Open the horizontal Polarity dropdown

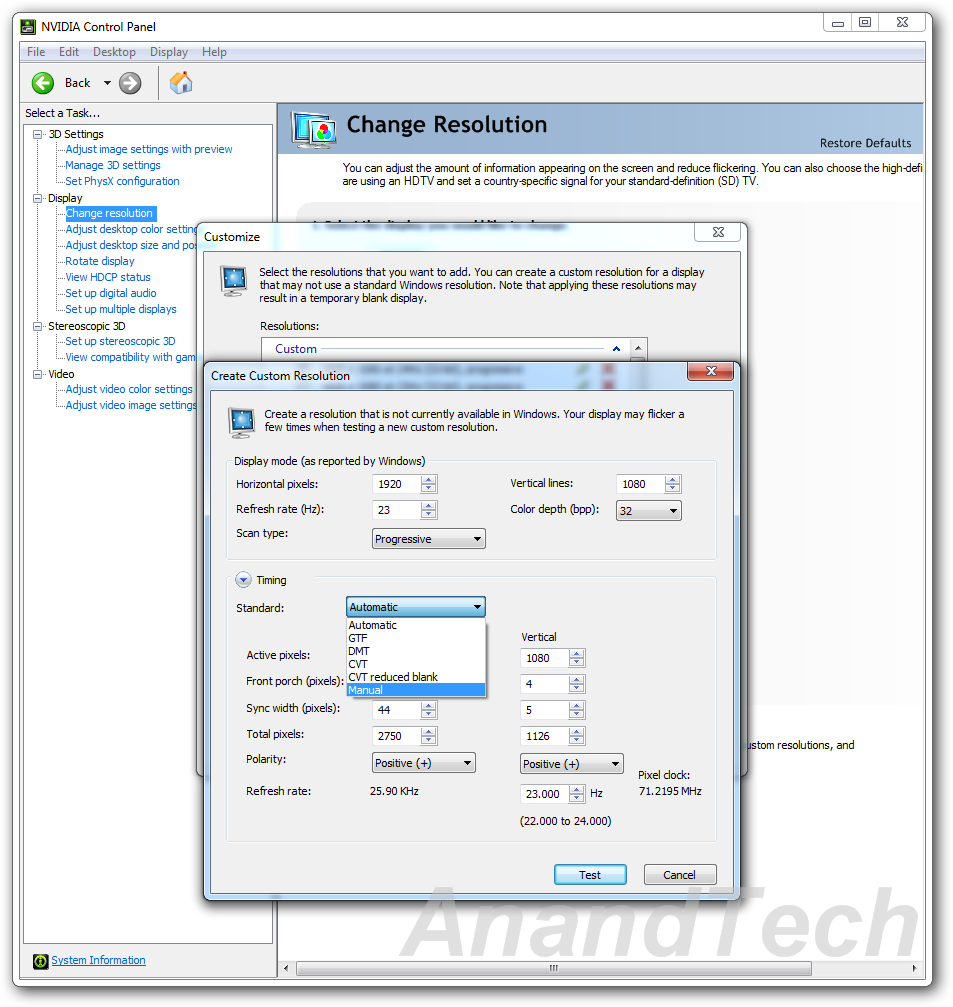424,763
